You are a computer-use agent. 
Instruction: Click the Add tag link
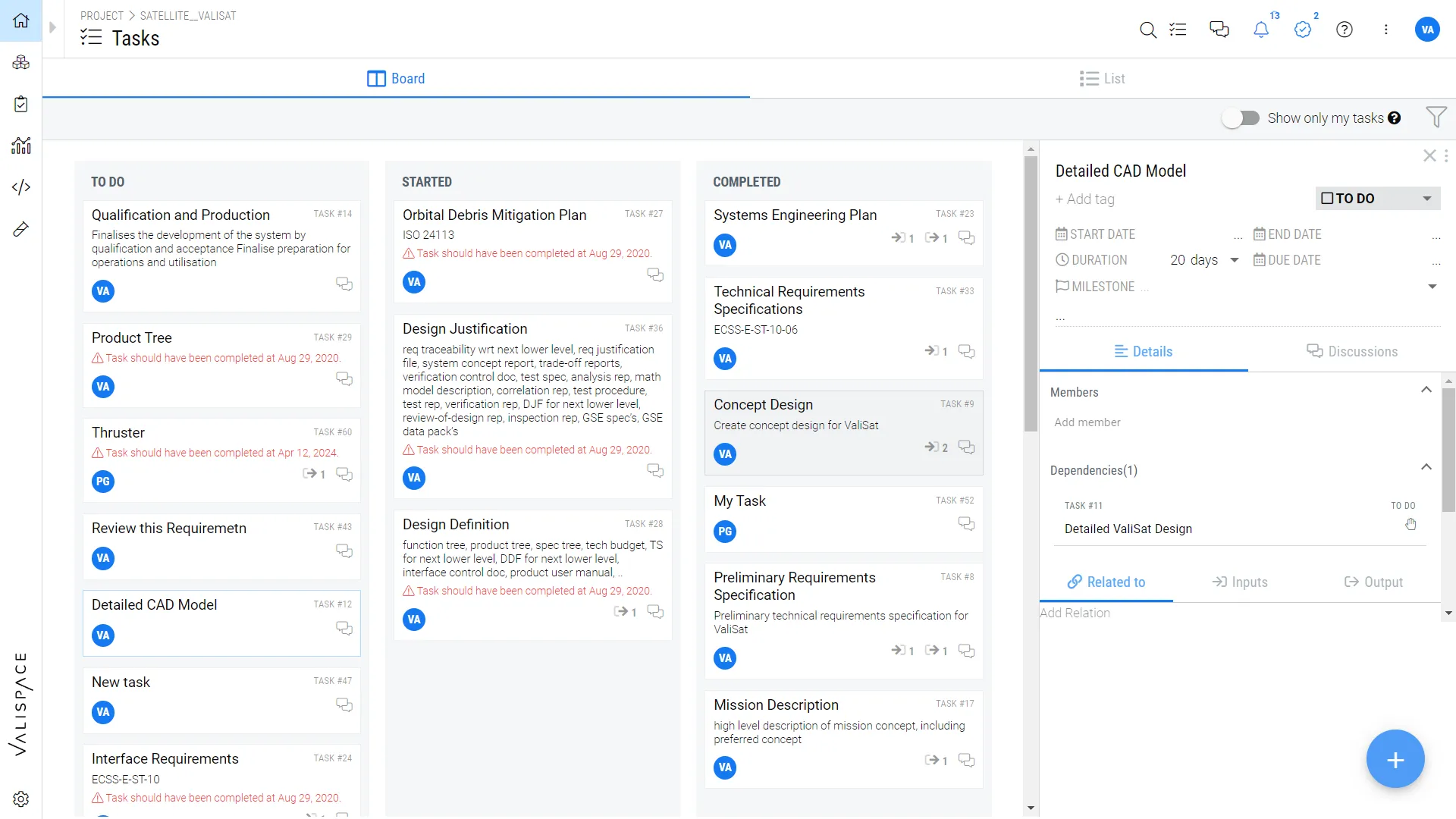coord(1085,199)
